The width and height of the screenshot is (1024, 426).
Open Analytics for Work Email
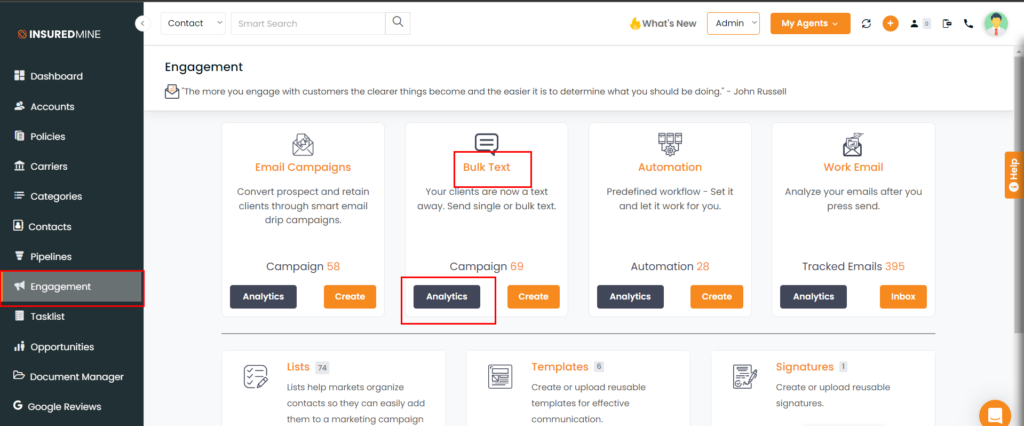(x=814, y=297)
